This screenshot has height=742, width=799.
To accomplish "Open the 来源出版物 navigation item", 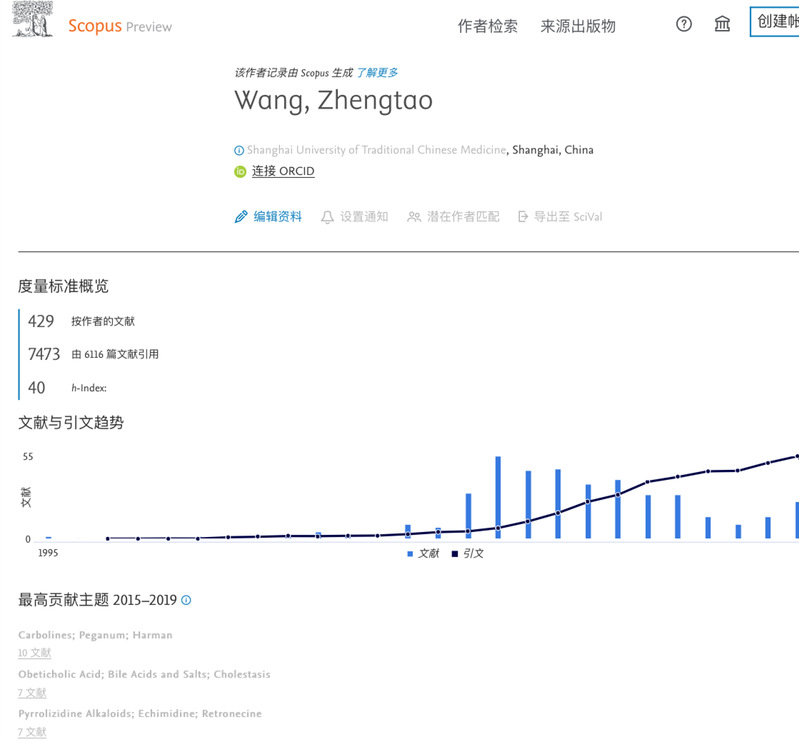I will pos(578,26).
